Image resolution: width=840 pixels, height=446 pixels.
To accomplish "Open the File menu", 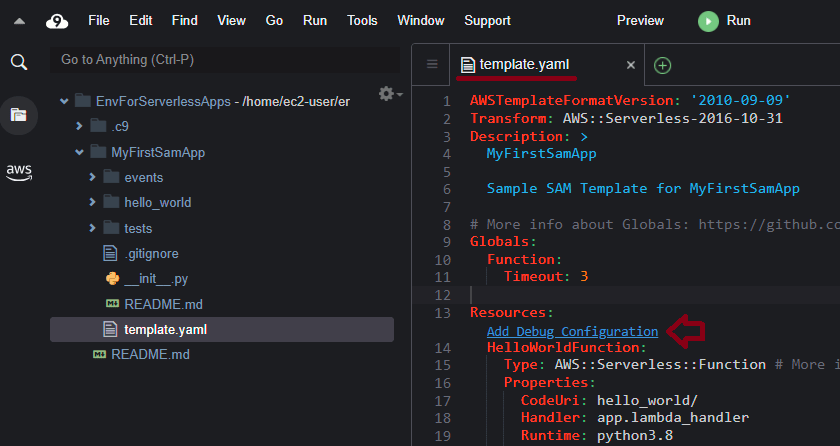I will [x=99, y=21].
